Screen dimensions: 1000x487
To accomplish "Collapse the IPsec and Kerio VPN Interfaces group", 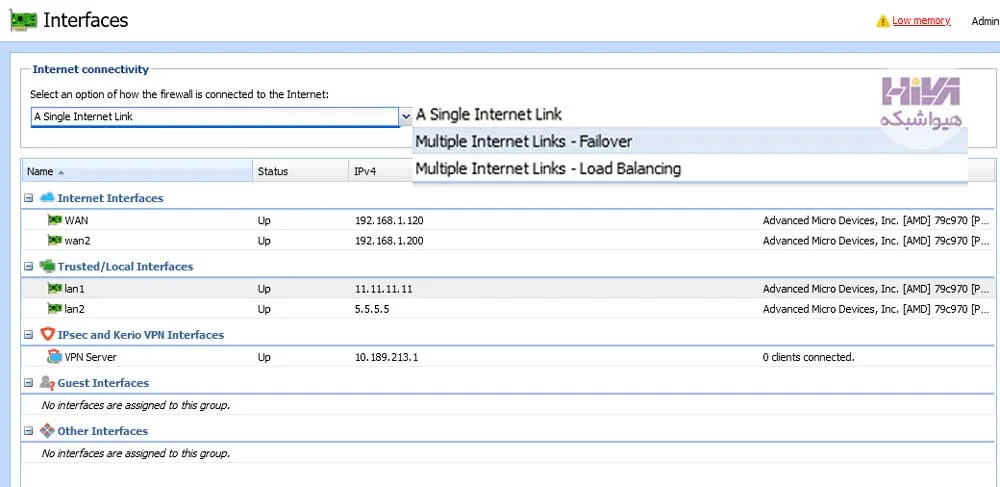I will coord(28,335).
